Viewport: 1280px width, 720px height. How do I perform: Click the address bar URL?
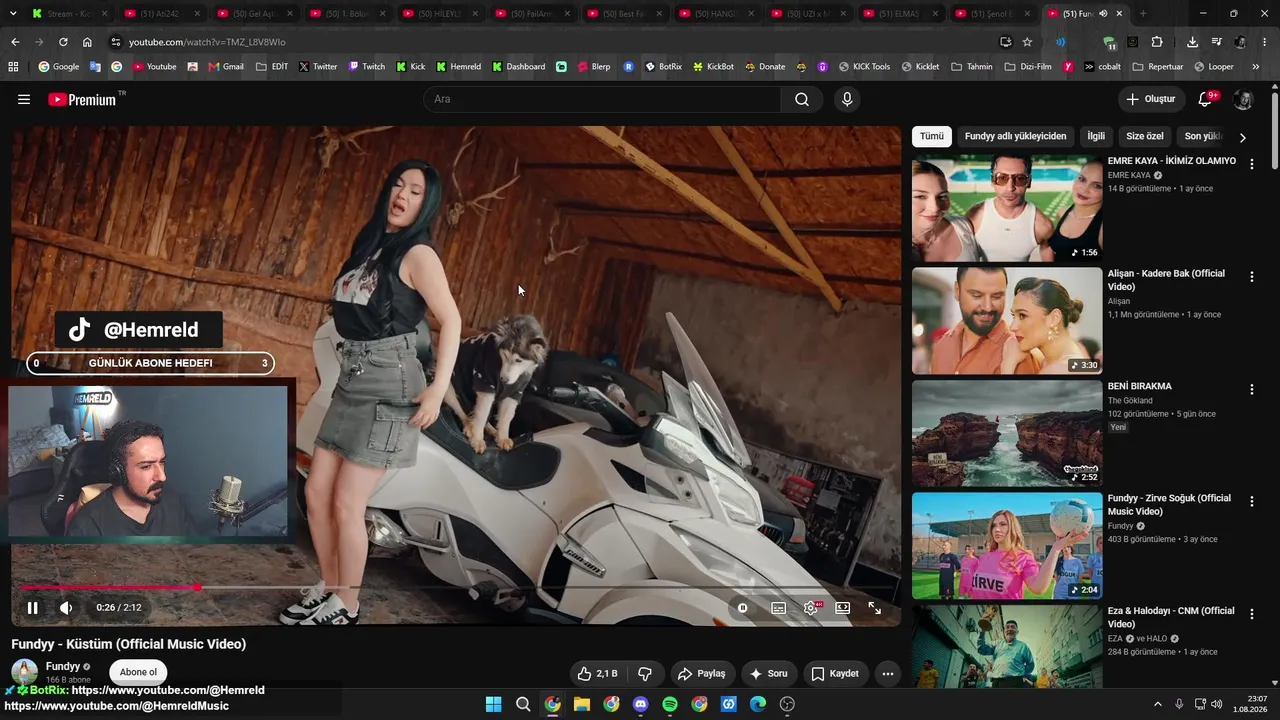[207, 42]
